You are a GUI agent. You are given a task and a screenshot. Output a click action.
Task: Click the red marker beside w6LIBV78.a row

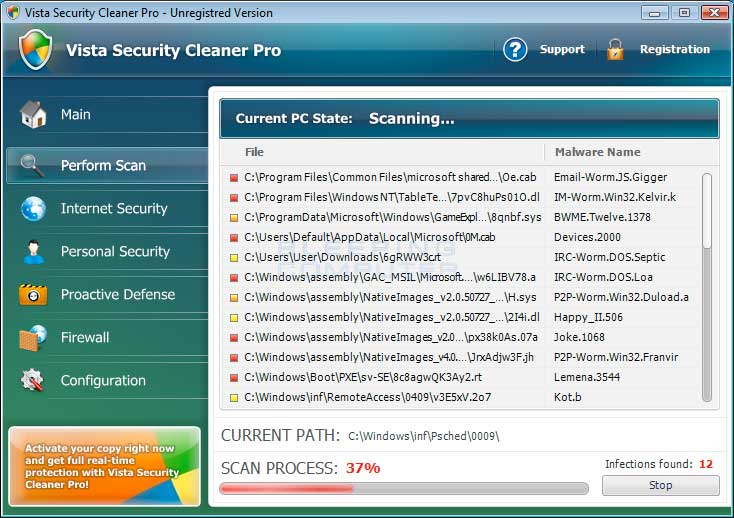point(234,278)
